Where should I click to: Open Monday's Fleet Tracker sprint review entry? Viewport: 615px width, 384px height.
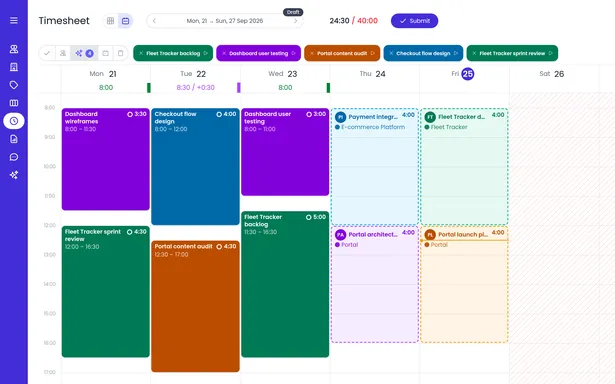(x=106, y=291)
